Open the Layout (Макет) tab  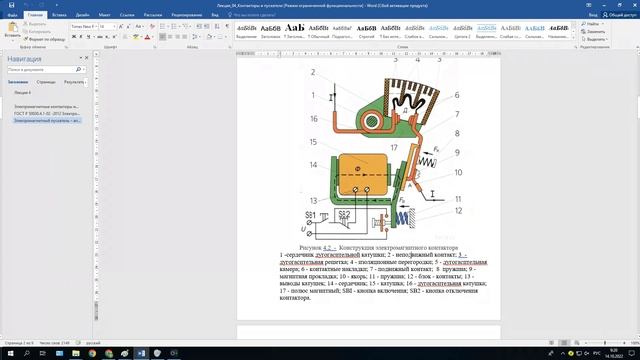click(x=104, y=15)
